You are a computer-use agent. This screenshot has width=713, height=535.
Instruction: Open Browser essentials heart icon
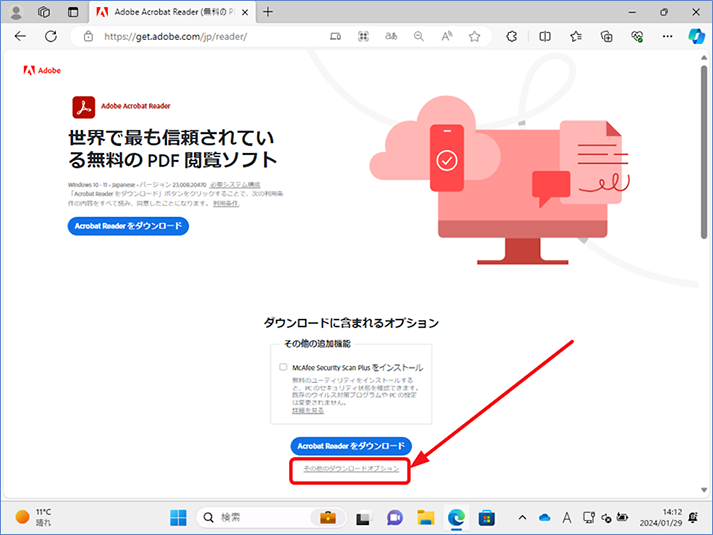(x=637, y=36)
